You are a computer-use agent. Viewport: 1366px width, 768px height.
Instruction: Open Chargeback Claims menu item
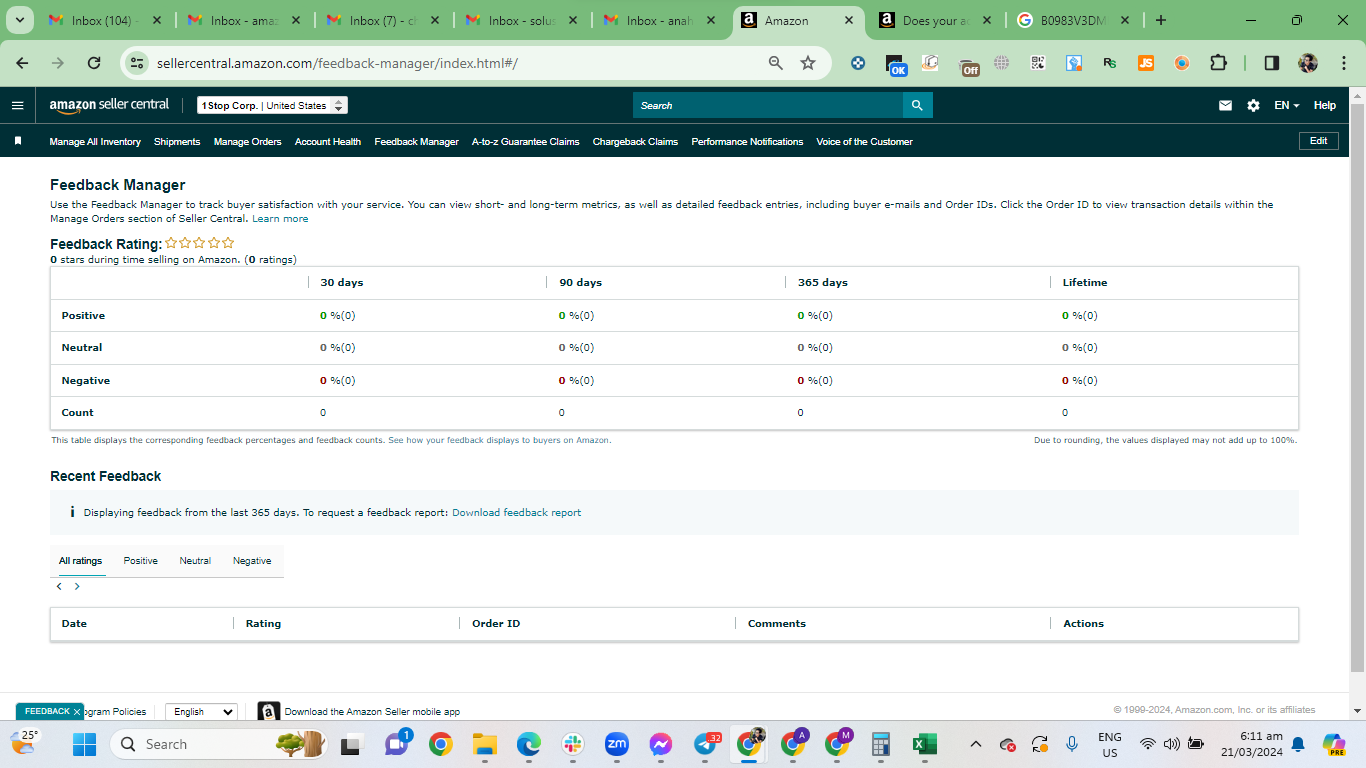(635, 142)
